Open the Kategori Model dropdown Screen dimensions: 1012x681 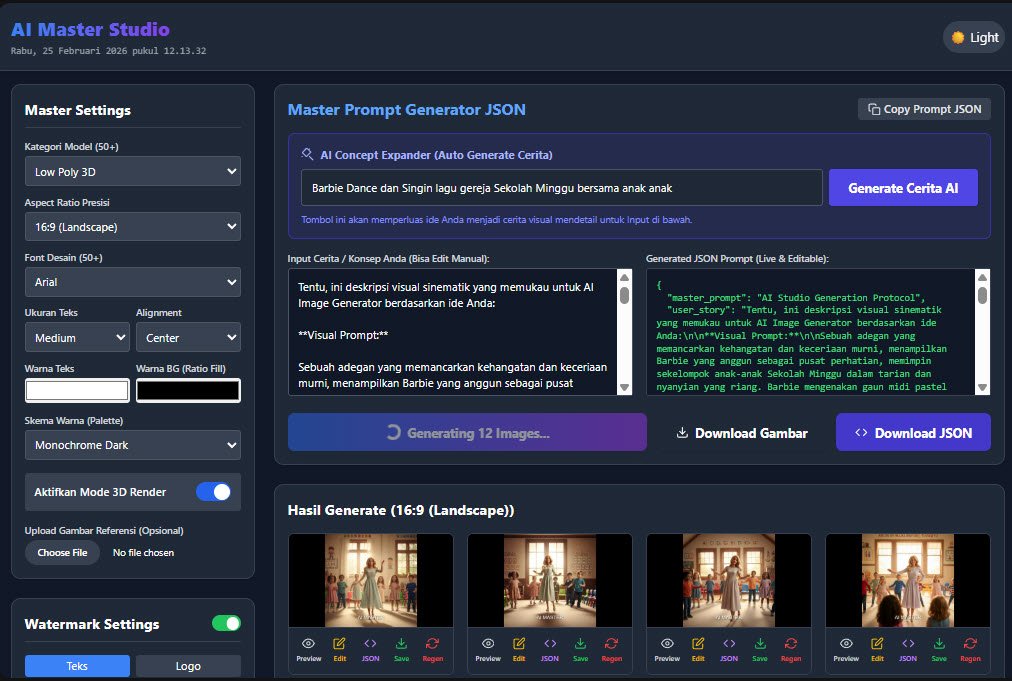(x=133, y=172)
